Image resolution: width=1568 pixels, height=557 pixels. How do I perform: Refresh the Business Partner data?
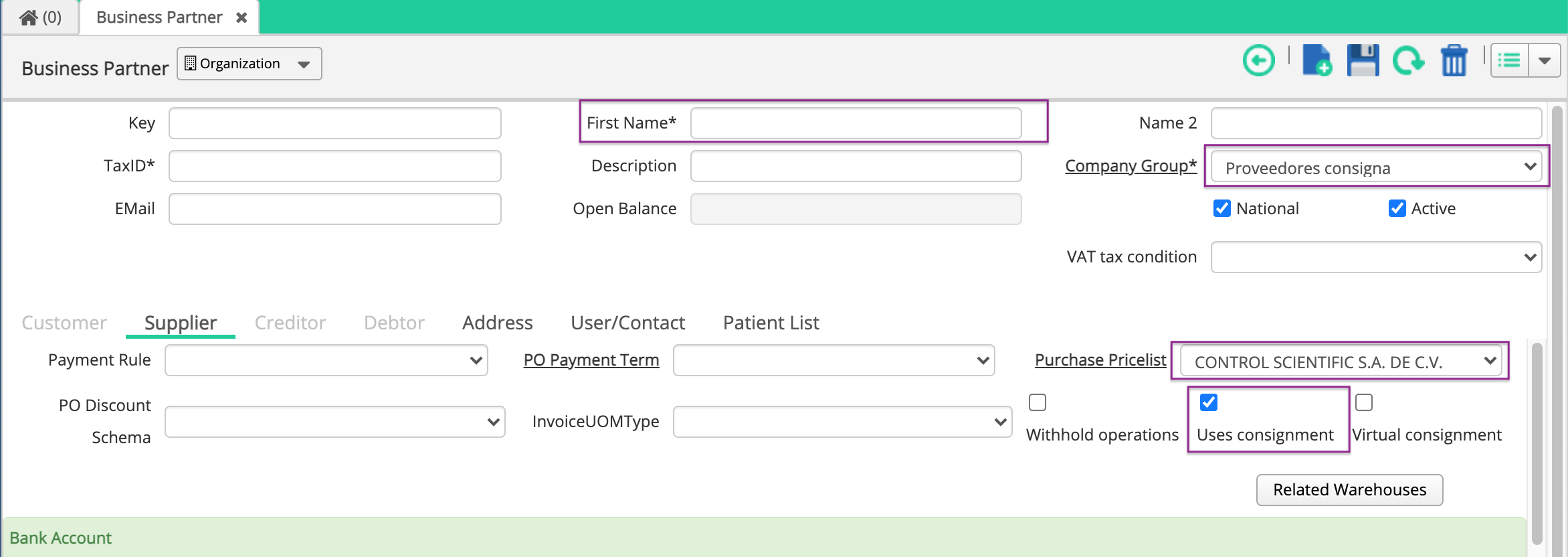(1409, 60)
